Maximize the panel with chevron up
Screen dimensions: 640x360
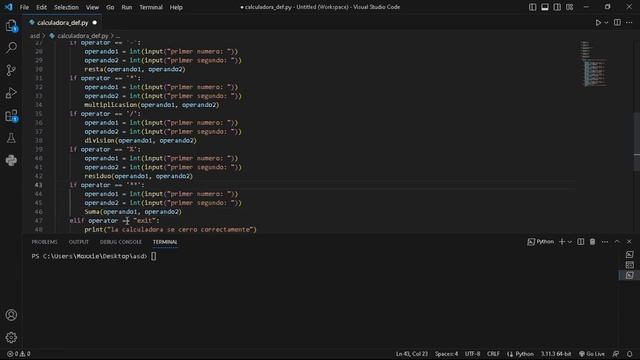[x=617, y=242]
